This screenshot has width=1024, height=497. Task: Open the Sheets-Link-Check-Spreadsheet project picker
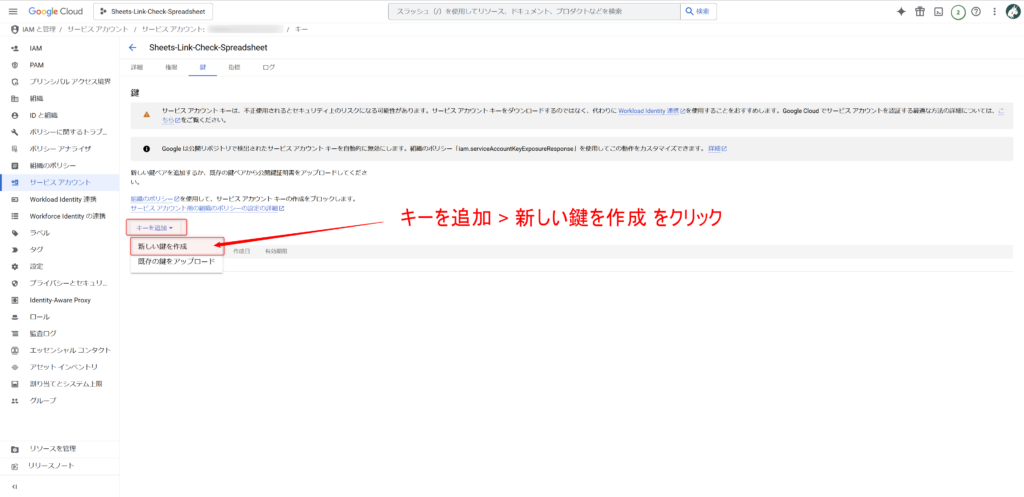(x=150, y=12)
